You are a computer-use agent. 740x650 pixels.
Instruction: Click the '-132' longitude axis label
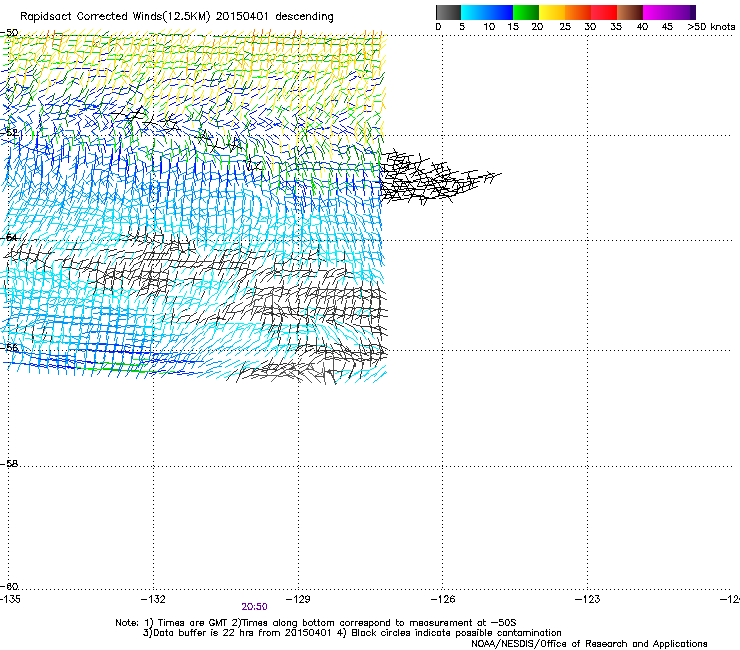click(153, 599)
